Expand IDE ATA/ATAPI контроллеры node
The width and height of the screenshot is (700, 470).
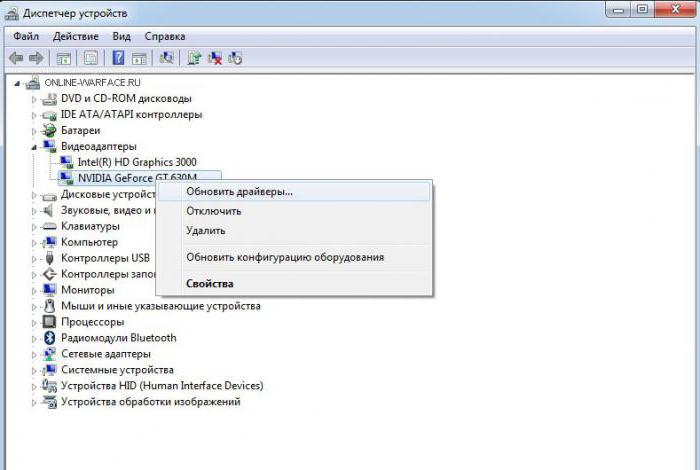pyautogui.click(x=34, y=115)
